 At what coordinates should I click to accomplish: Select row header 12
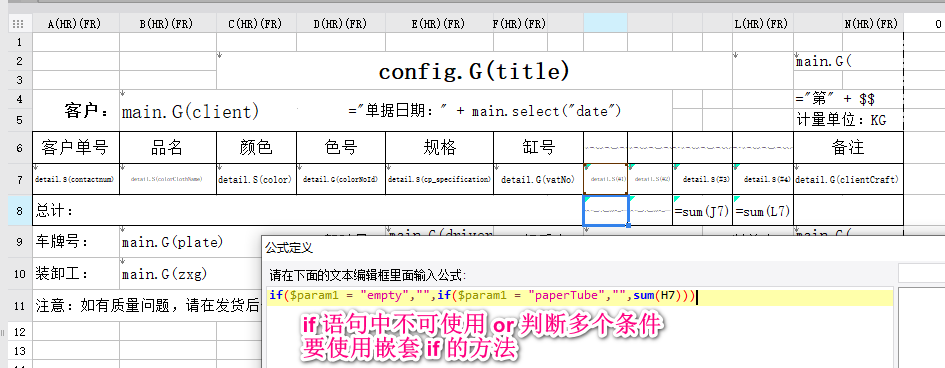coord(20,331)
